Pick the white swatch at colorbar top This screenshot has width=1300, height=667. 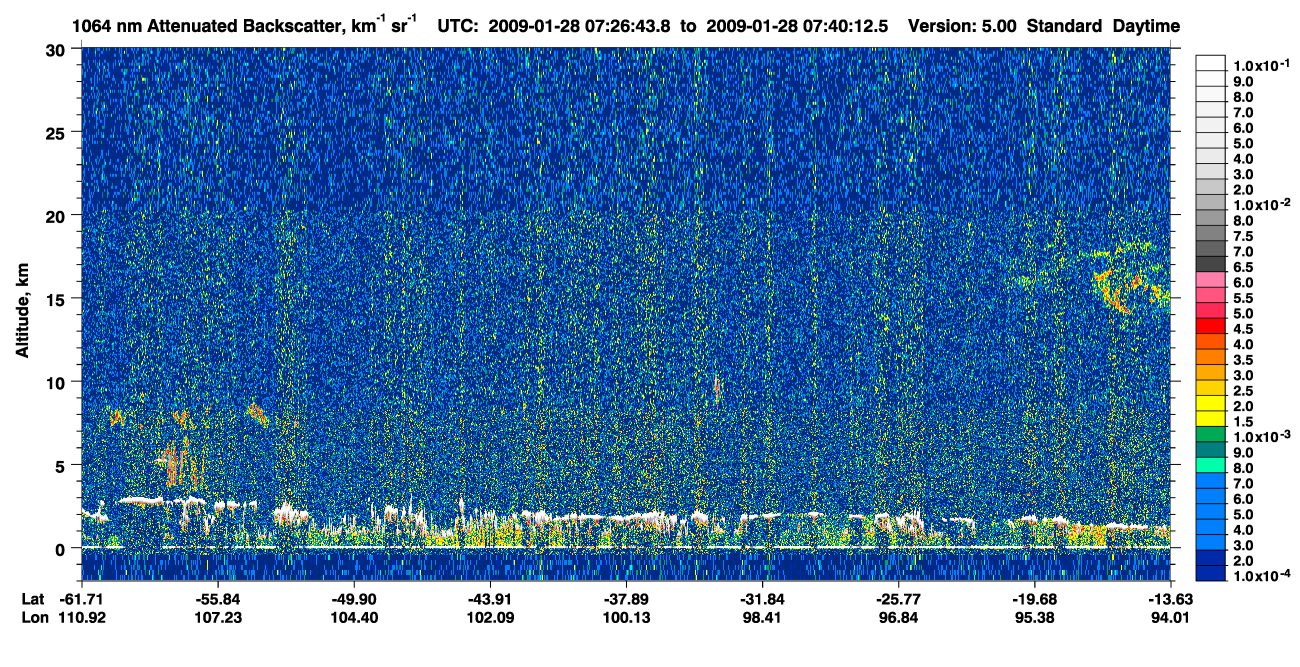point(1210,61)
